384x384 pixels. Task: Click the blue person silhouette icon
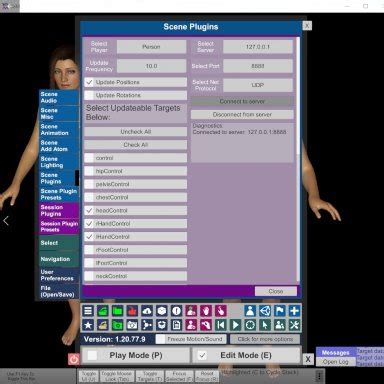250,311
